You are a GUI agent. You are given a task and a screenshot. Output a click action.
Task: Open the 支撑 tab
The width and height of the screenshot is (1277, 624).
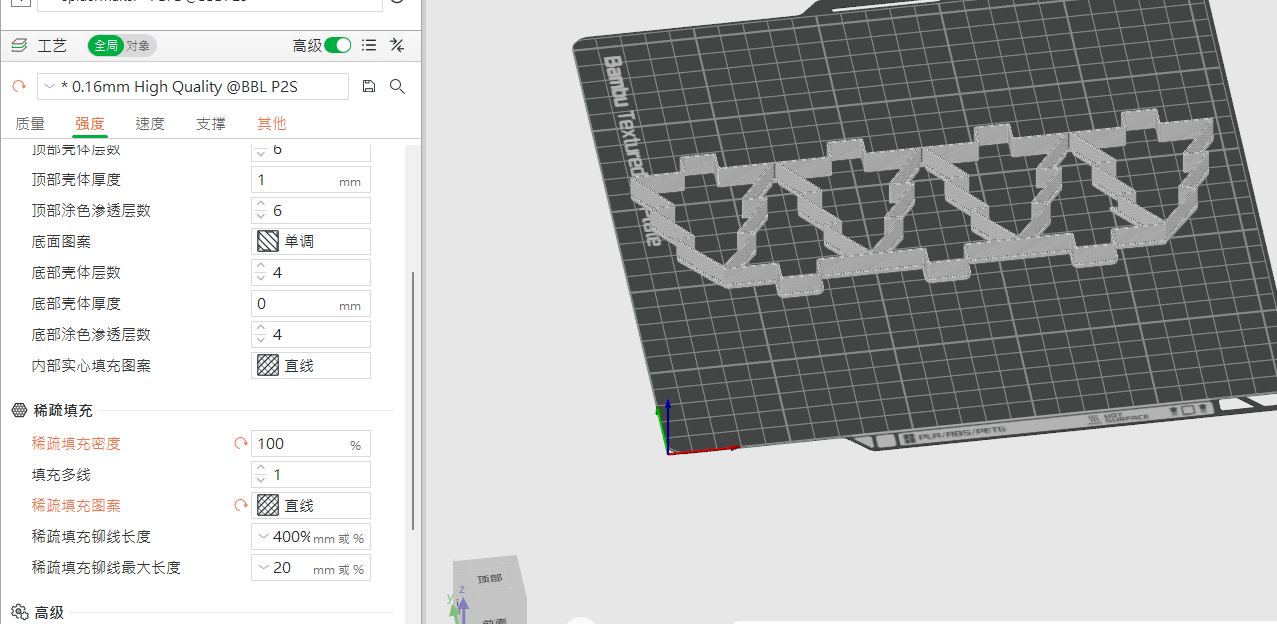(x=211, y=124)
